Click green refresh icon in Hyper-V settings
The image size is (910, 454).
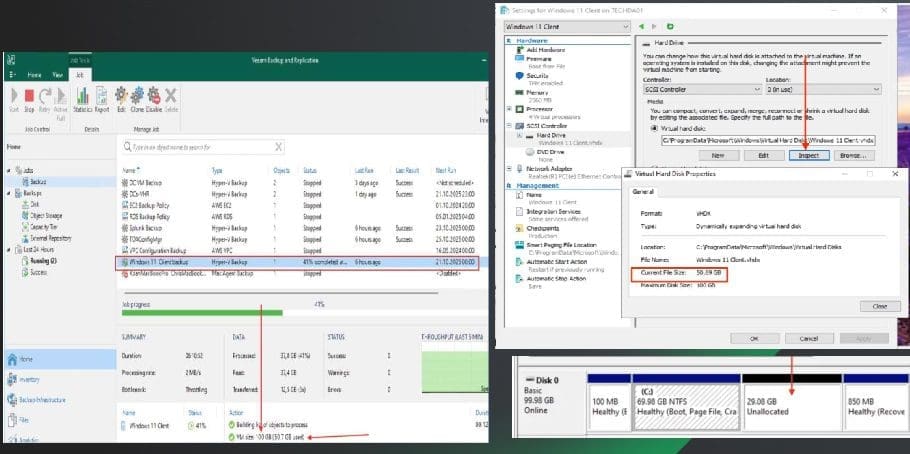[x=670, y=27]
